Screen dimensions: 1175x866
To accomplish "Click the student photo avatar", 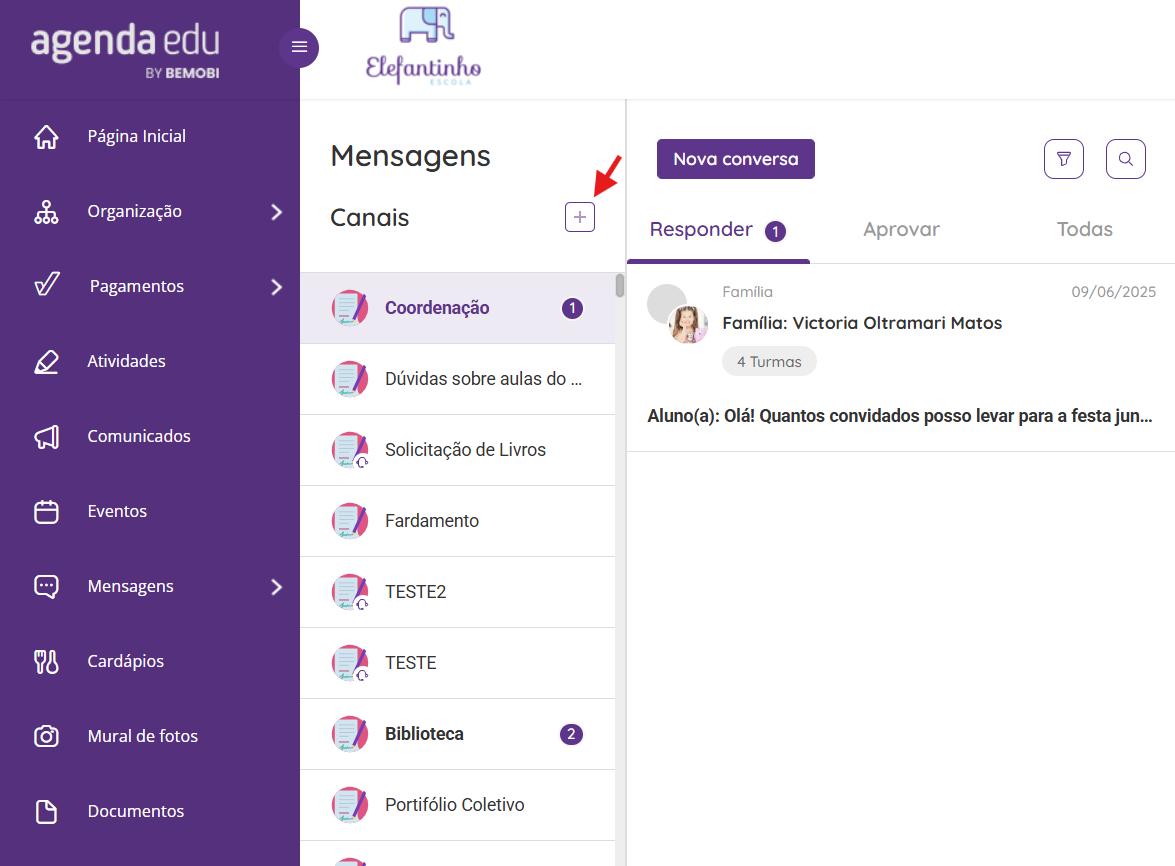I will click(688, 324).
